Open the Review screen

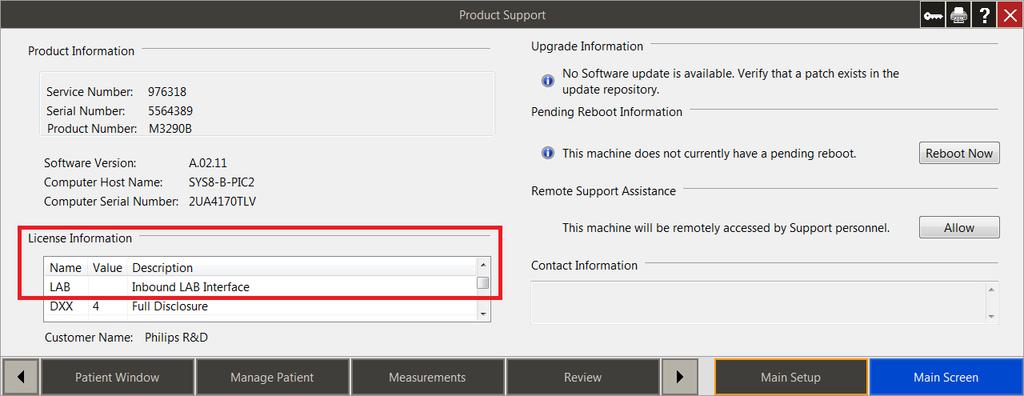583,377
